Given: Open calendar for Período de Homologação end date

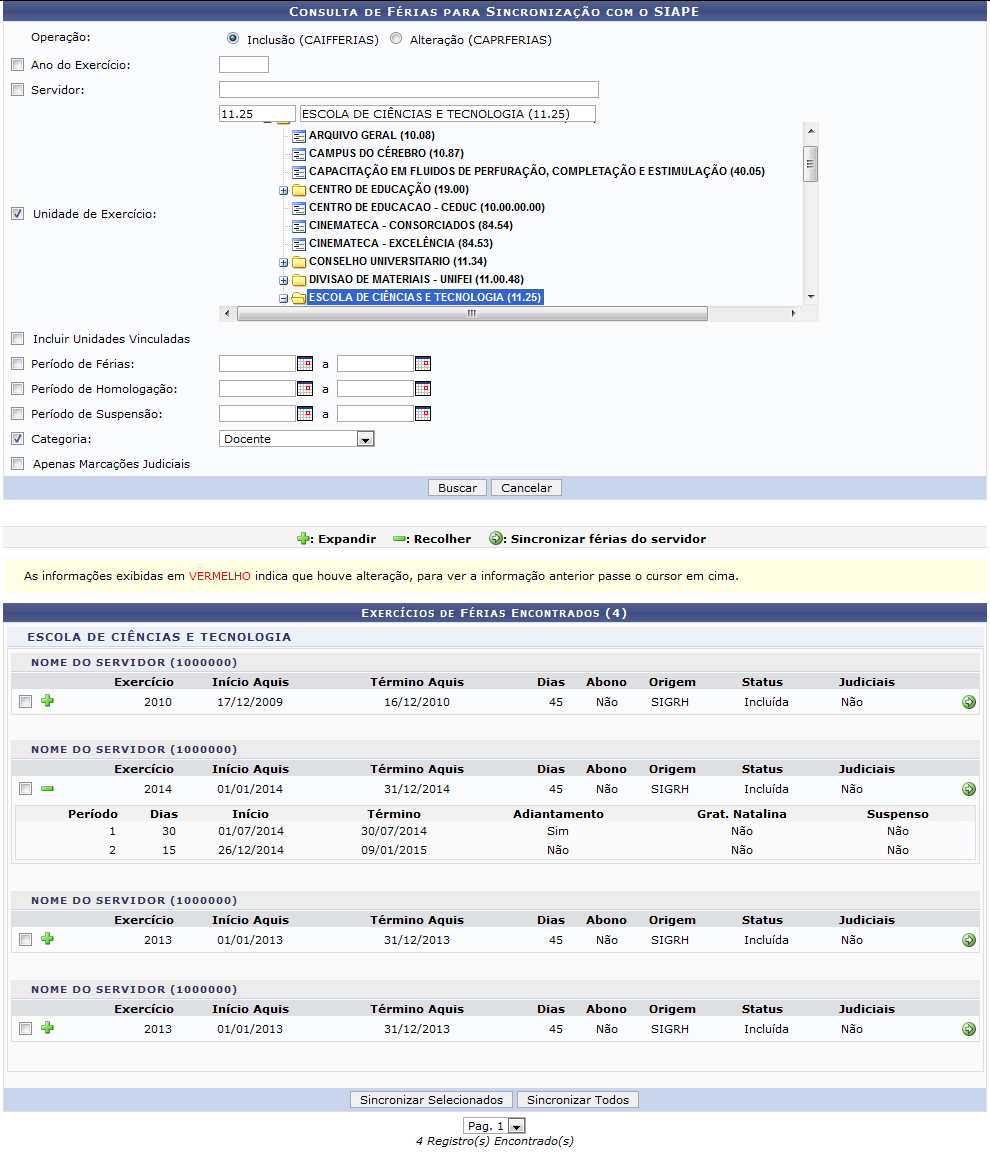Looking at the screenshot, I should coord(423,389).
